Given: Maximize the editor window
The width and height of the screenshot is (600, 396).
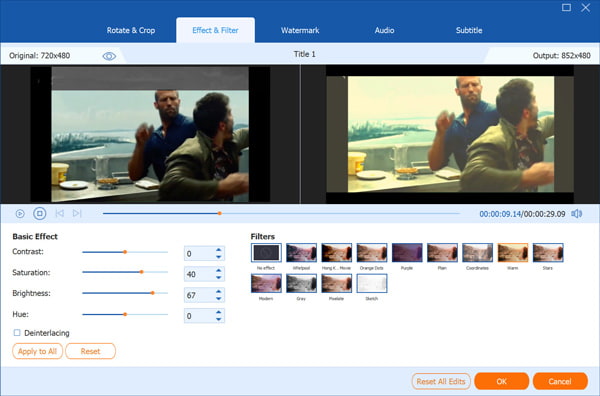Looking at the screenshot, I should (566, 7).
